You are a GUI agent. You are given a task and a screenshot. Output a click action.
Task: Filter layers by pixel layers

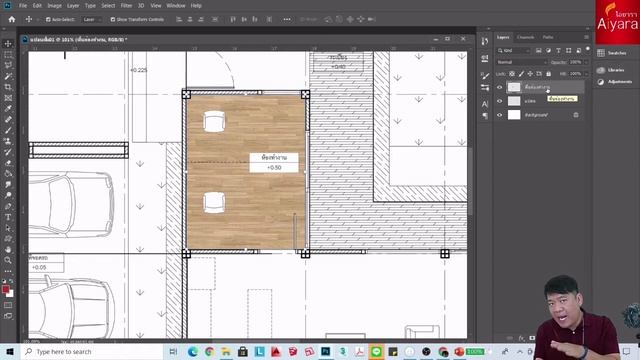point(538,50)
